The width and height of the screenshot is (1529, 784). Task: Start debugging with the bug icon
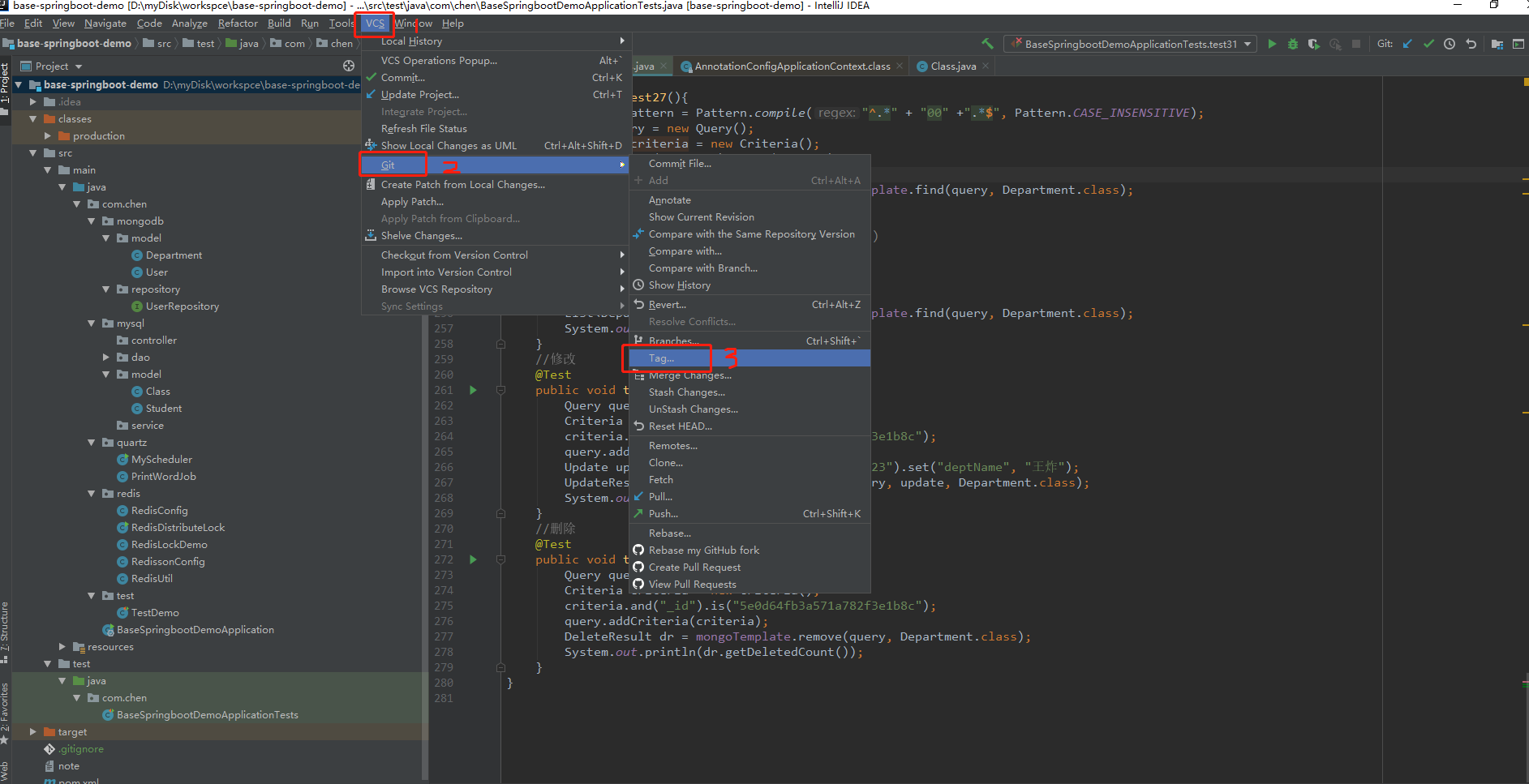1293,44
